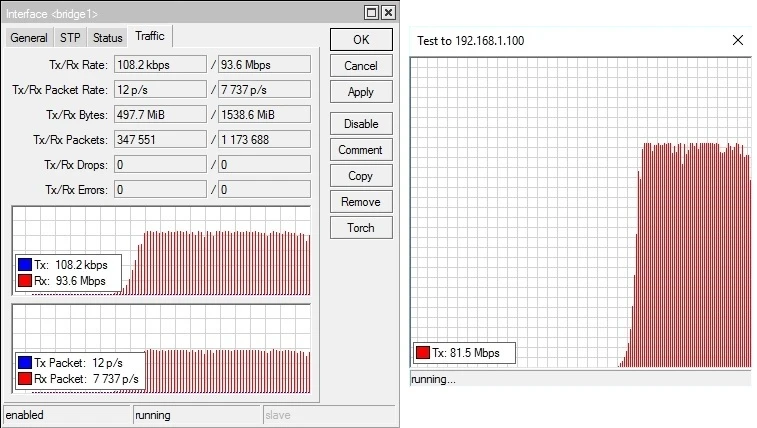The image size is (757, 428).
Task: Close the Interface bridge1 window
Action: click(388, 12)
